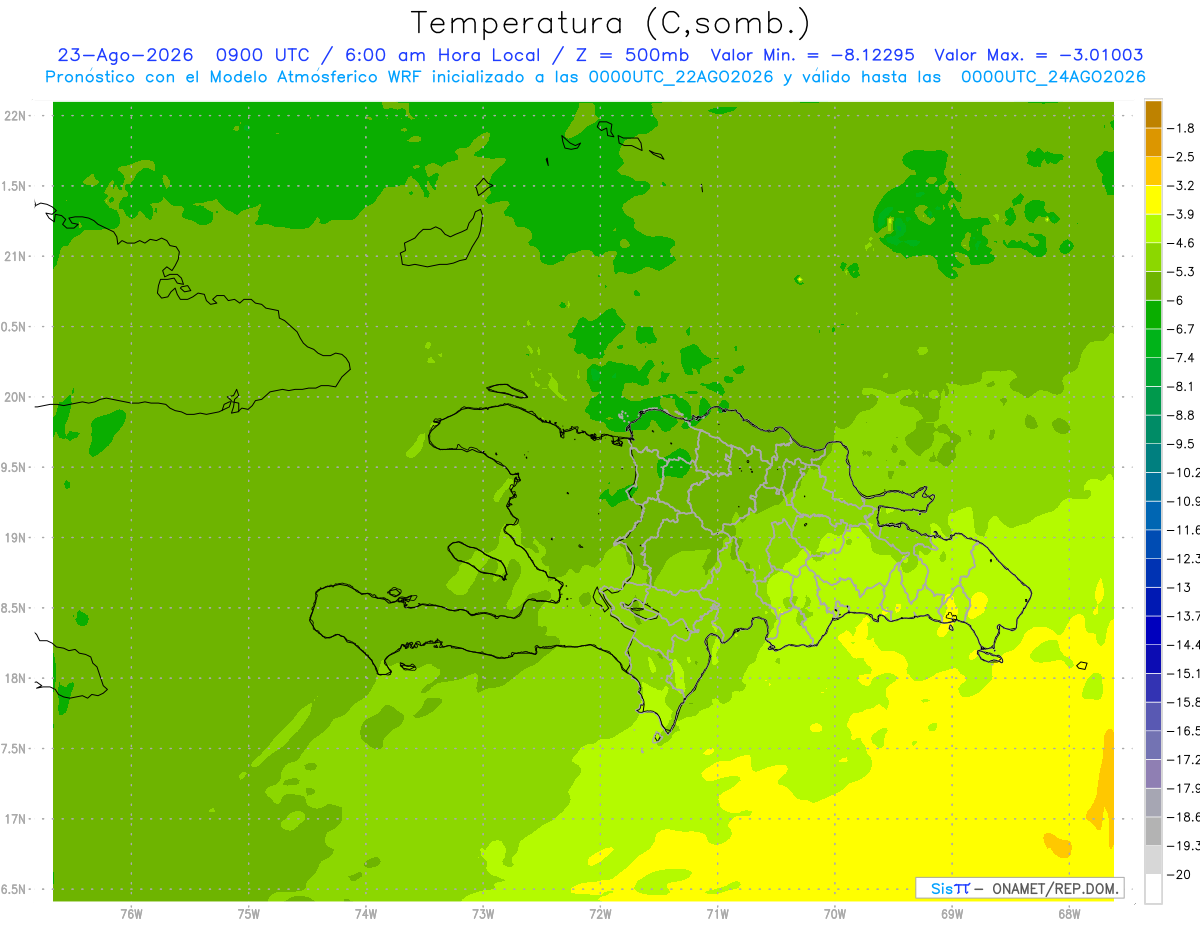Click the "-13" color scale label
The image size is (1200, 927).
[x=1179, y=587]
